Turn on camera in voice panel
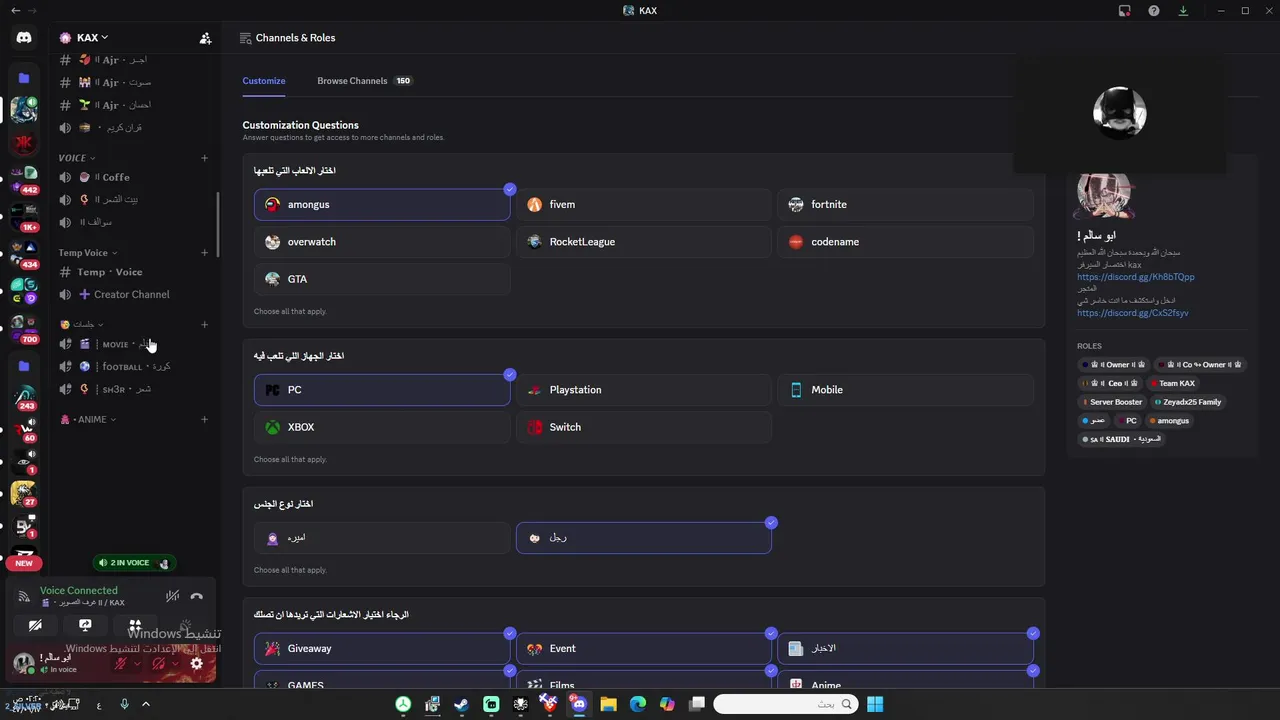The width and height of the screenshot is (1280, 720). (35, 626)
